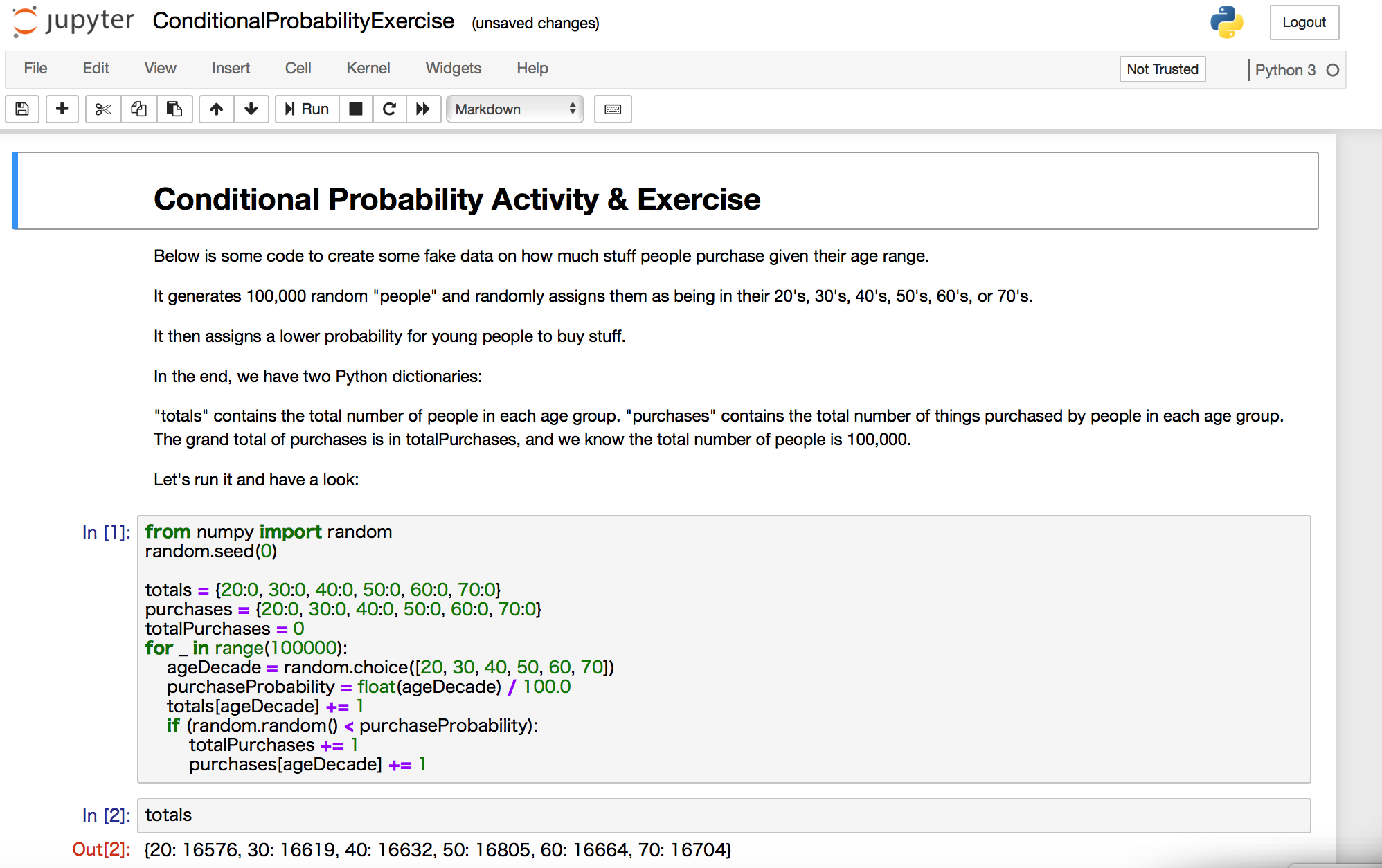Open the command palette keyboard icon
Viewport: 1382px width, 868px height.
tap(613, 109)
